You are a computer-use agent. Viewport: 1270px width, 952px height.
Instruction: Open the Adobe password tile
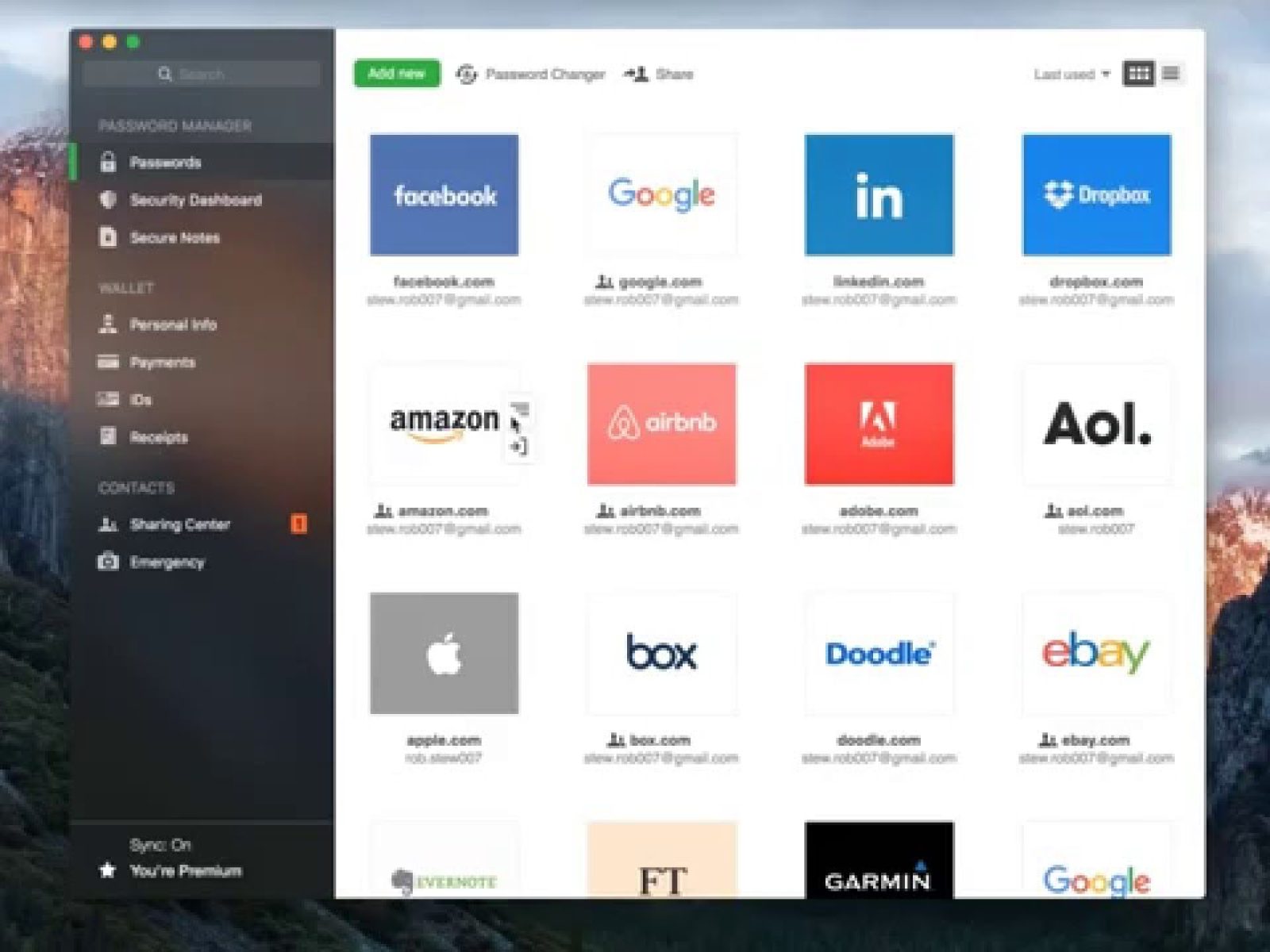pyautogui.click(x=879, y=424)
